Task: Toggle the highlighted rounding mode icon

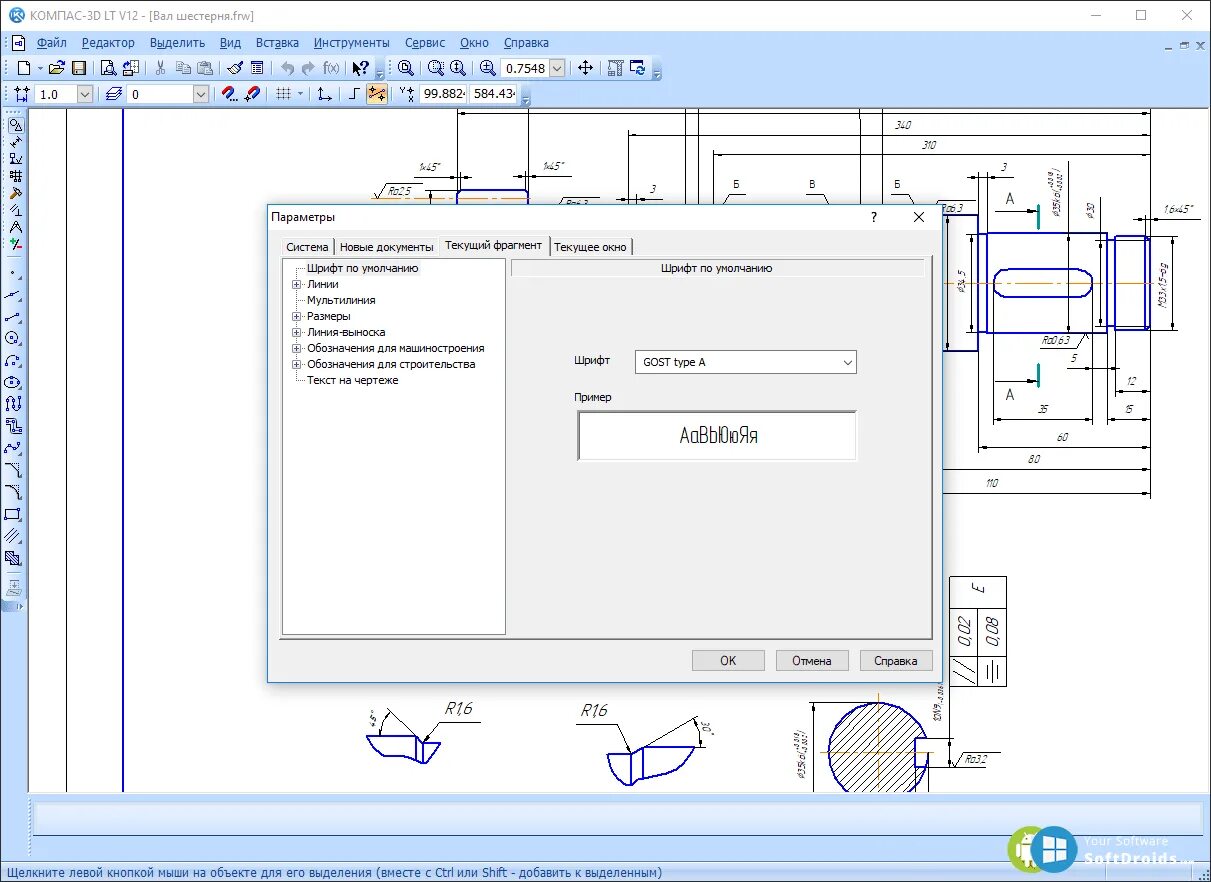Action: pos(377,94)
